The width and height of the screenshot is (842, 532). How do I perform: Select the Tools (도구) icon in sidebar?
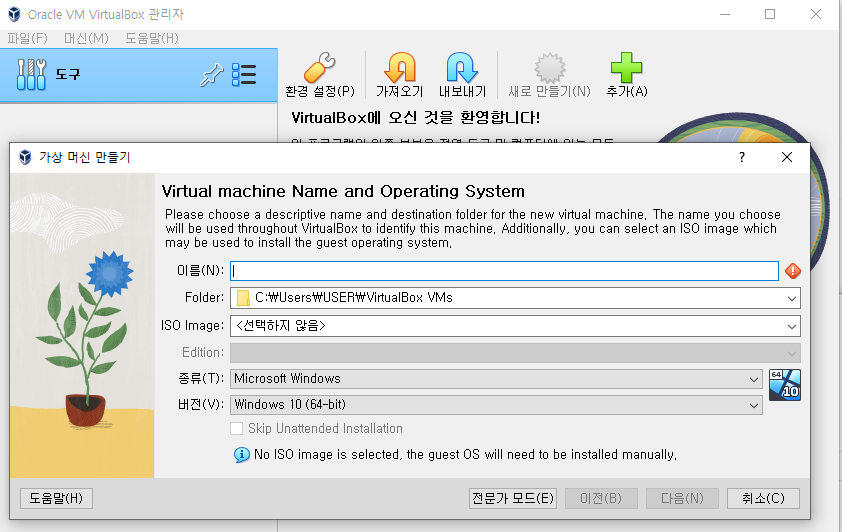point(31,74)
